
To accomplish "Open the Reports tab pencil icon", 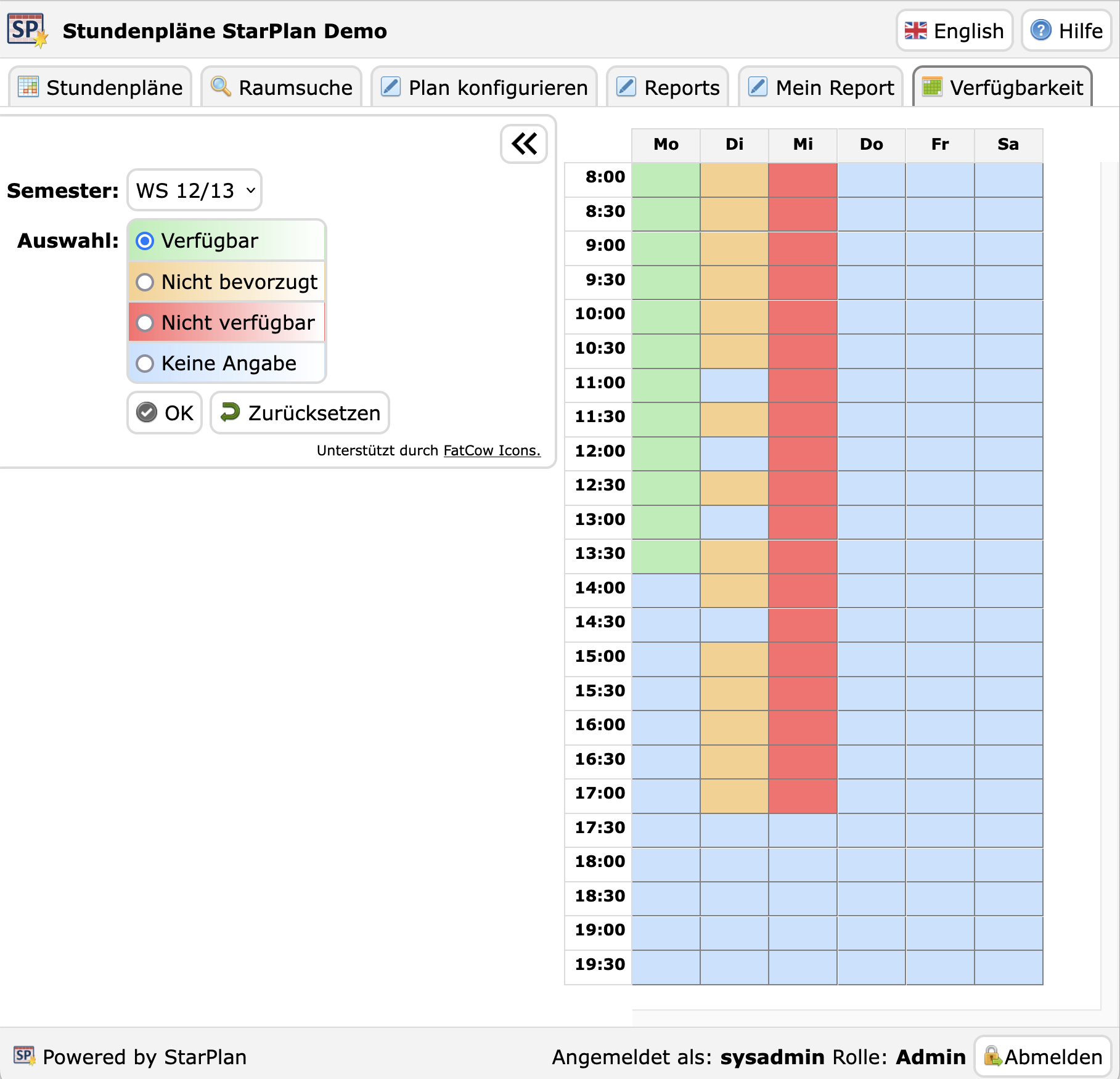I will pos(626,87).
